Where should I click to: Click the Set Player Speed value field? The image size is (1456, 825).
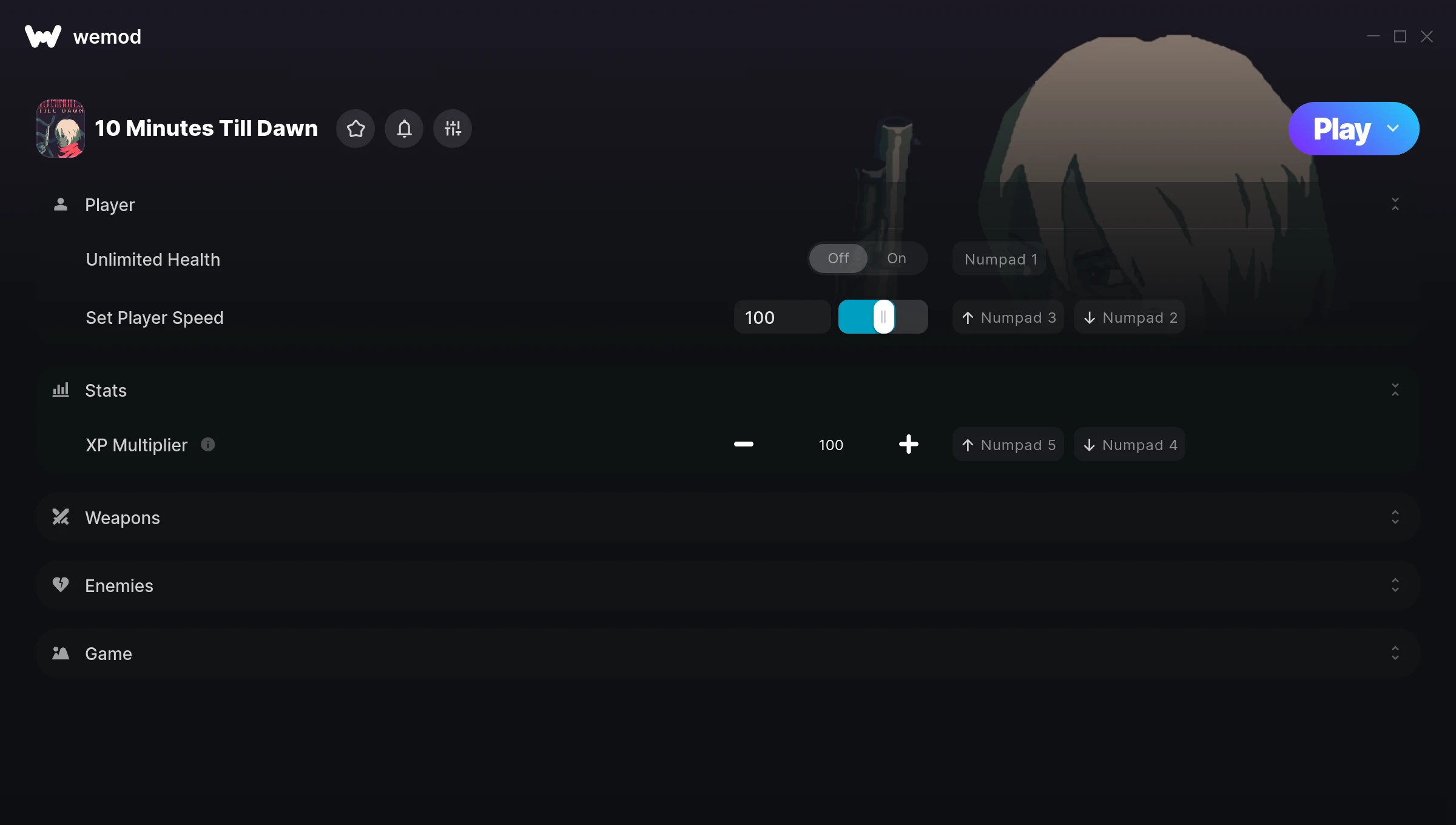(783, 317)
